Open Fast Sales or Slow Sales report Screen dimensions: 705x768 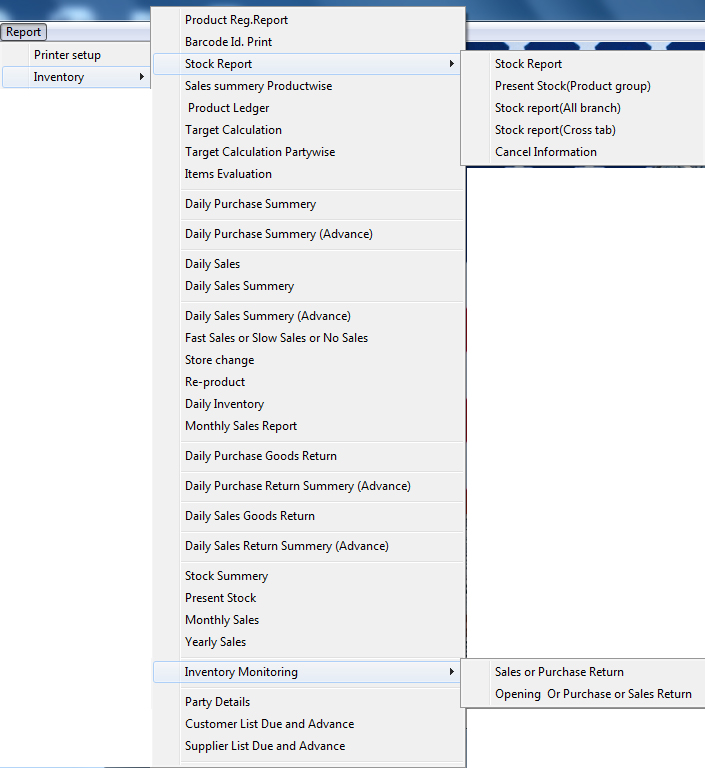276,338
